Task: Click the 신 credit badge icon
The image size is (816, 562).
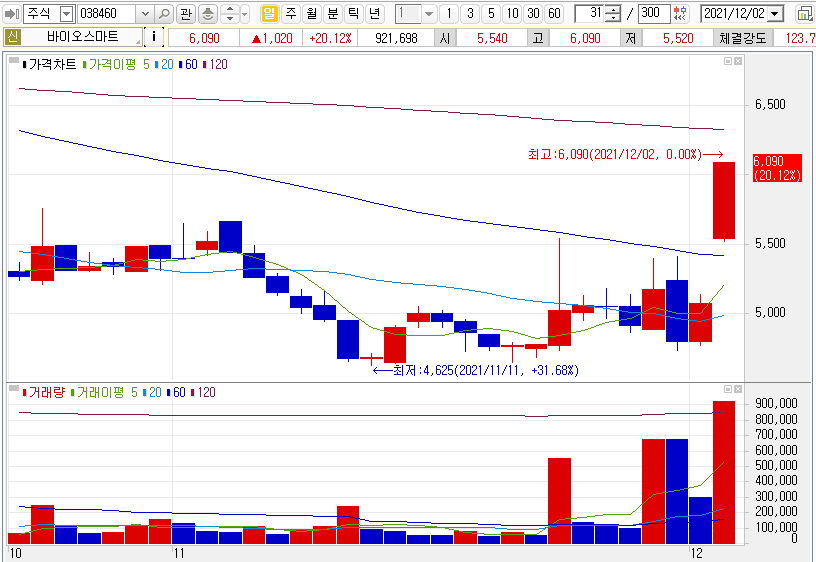Action: [12, 37]
